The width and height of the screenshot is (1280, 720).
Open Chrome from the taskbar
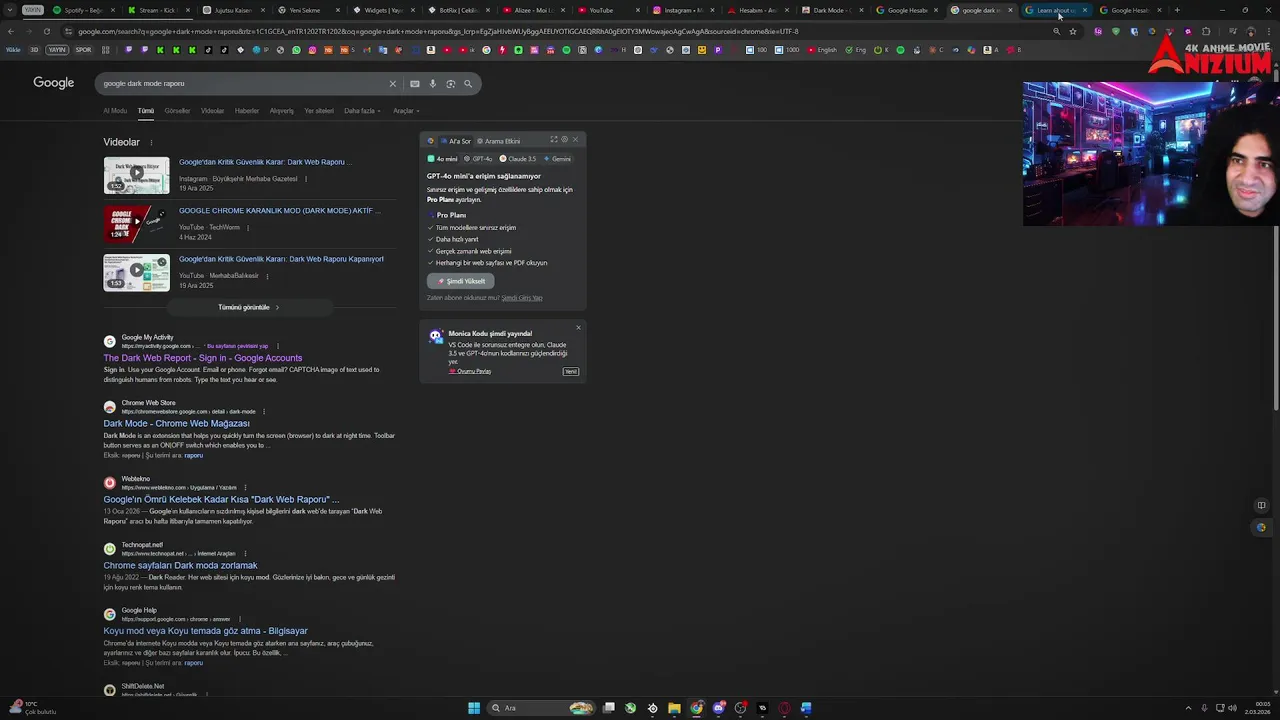(696, 708)
